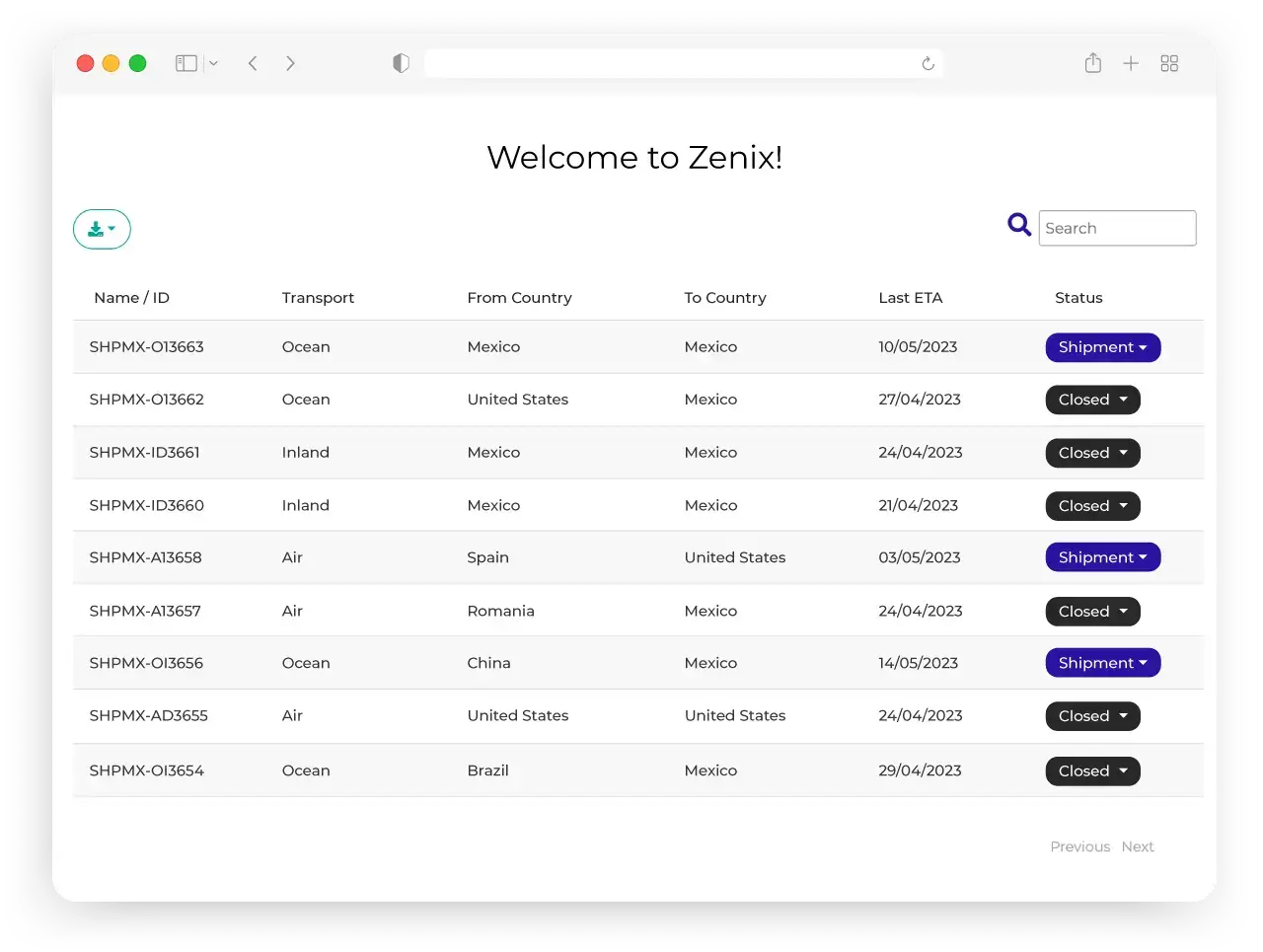Image resolution: width=1263 pixels, height=952 pixels.
Task: Go forward with browser forward arrow
Action: click(290, 63)
